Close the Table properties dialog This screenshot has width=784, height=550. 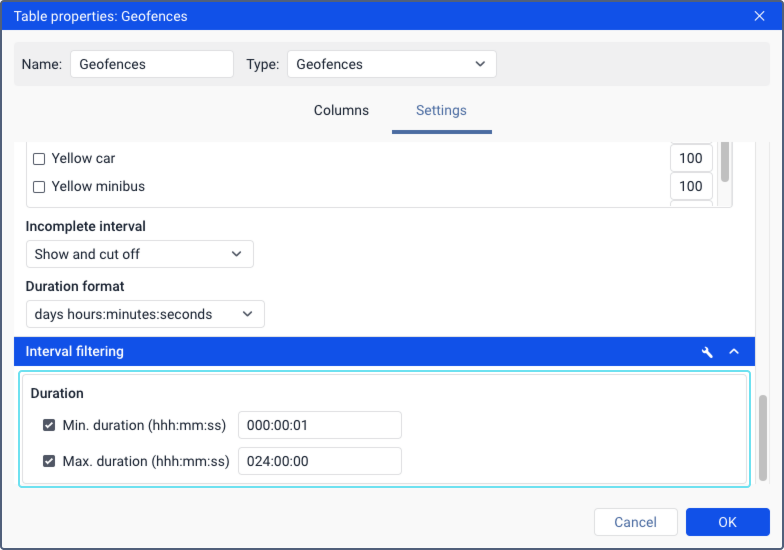[x=759, y=16]
